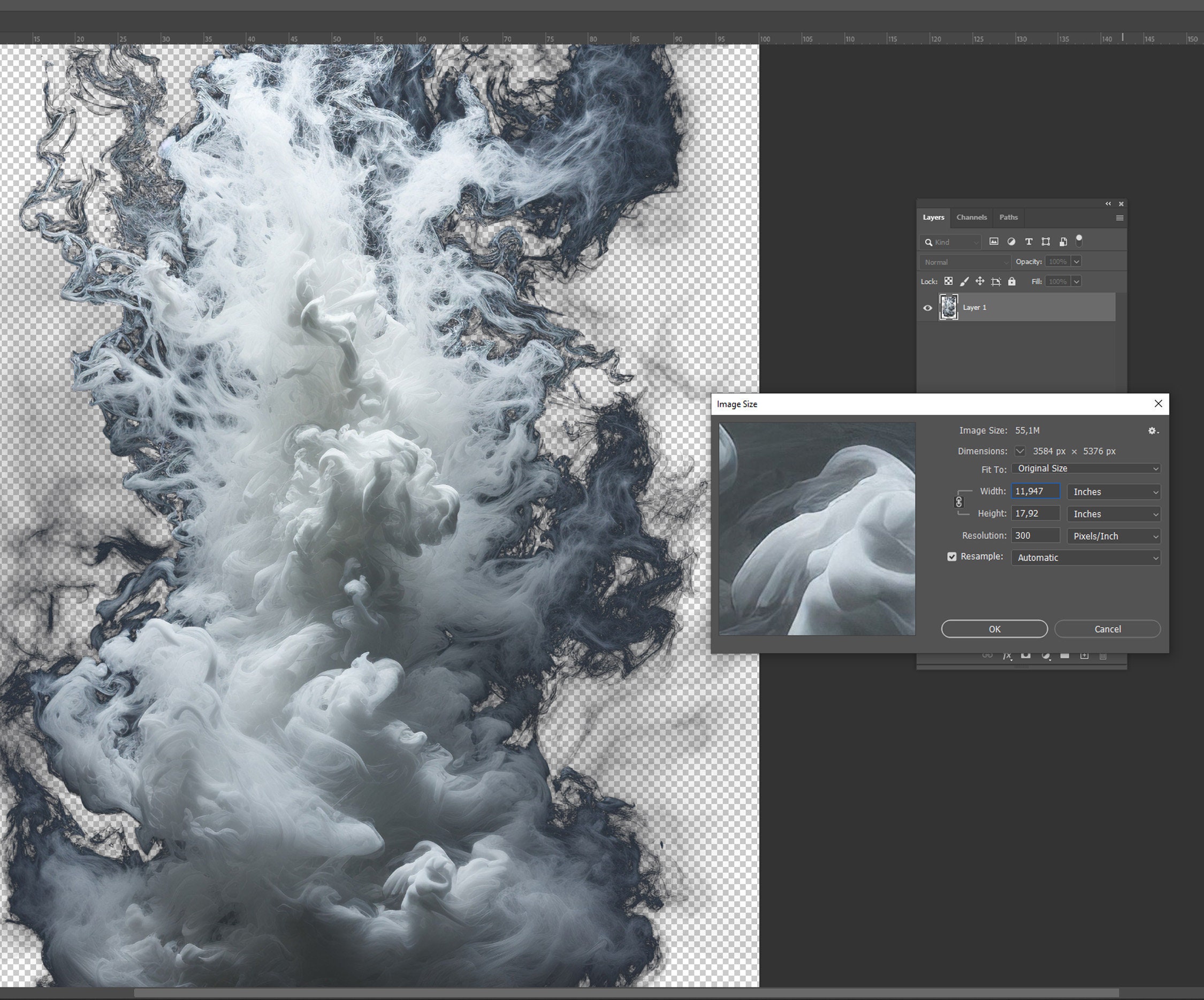Lock transparent pixels on Layer 1
This screenshot has height=1000, width=1204.
(949, 281)
